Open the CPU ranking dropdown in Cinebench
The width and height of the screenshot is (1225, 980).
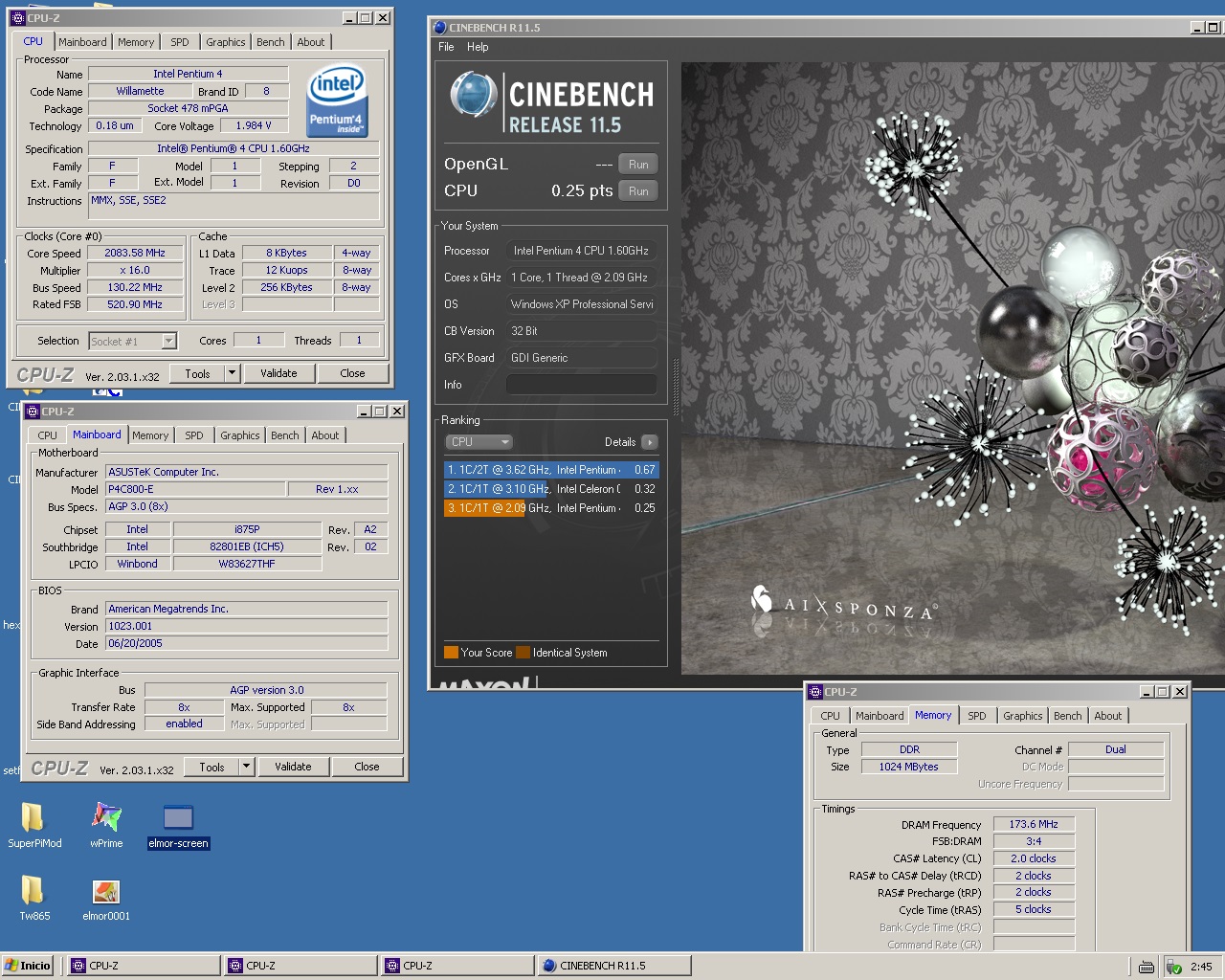coord(479,442)
